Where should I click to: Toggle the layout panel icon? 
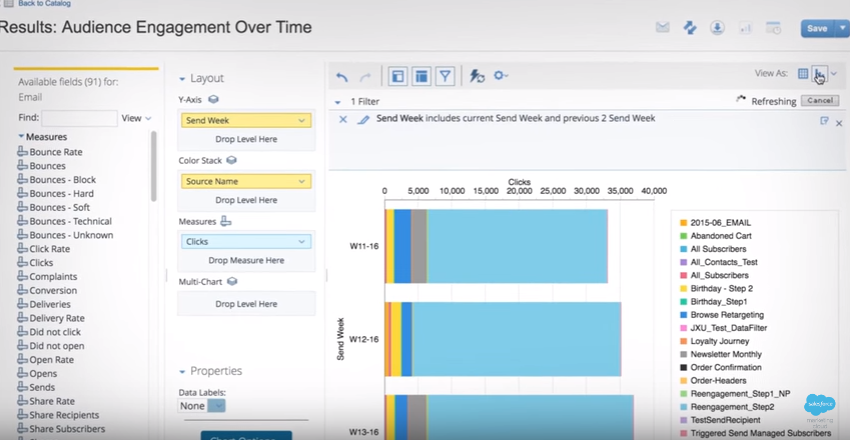pos(421,76)
